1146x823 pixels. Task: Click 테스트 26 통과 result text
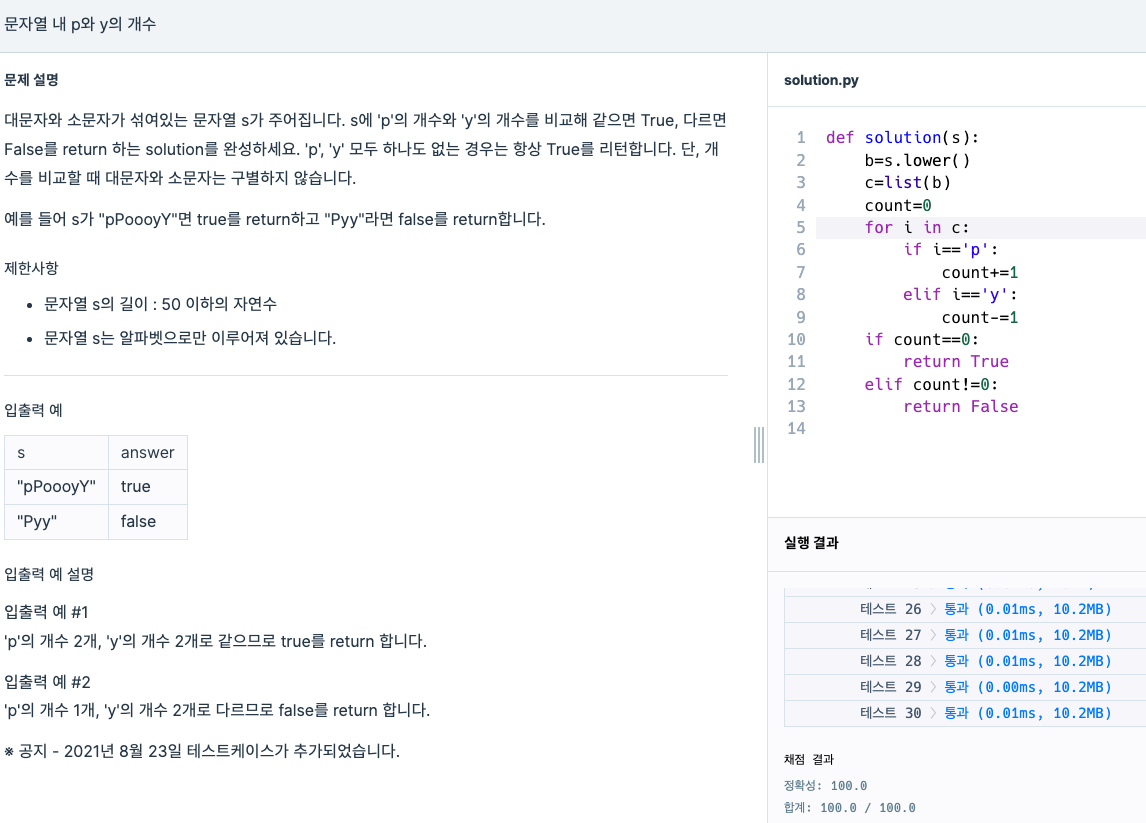1028,609
